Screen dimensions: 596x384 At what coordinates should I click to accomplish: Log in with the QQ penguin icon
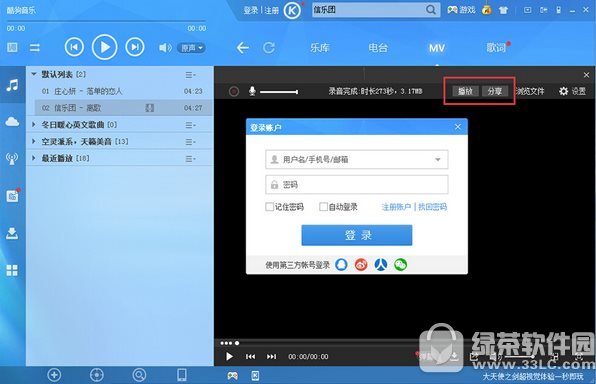341,264
